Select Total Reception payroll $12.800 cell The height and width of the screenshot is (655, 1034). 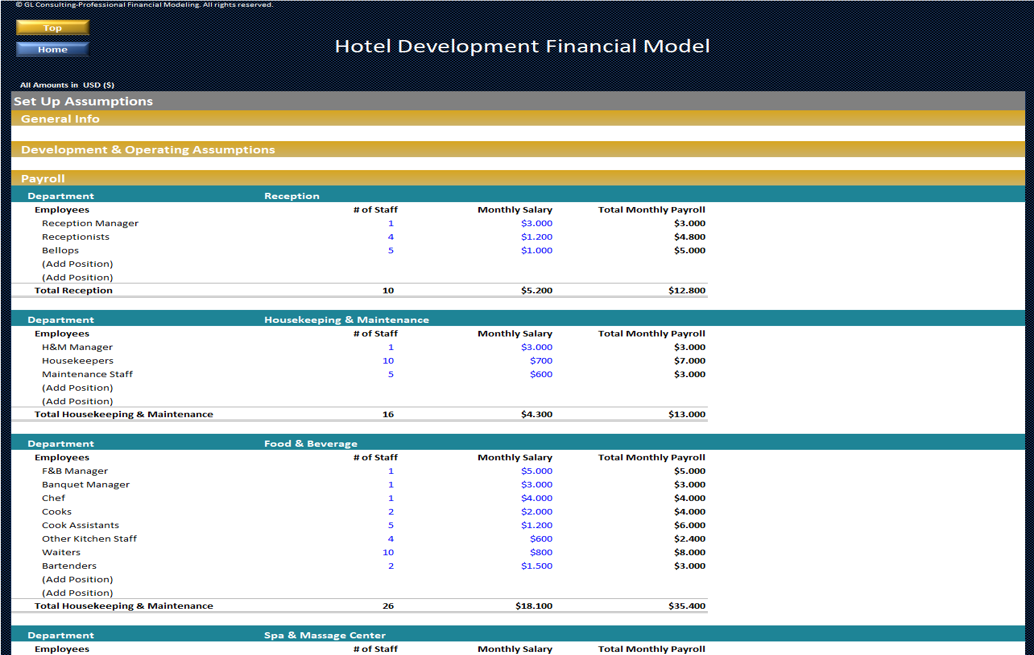pyautogui.click(x=686, y=290)
